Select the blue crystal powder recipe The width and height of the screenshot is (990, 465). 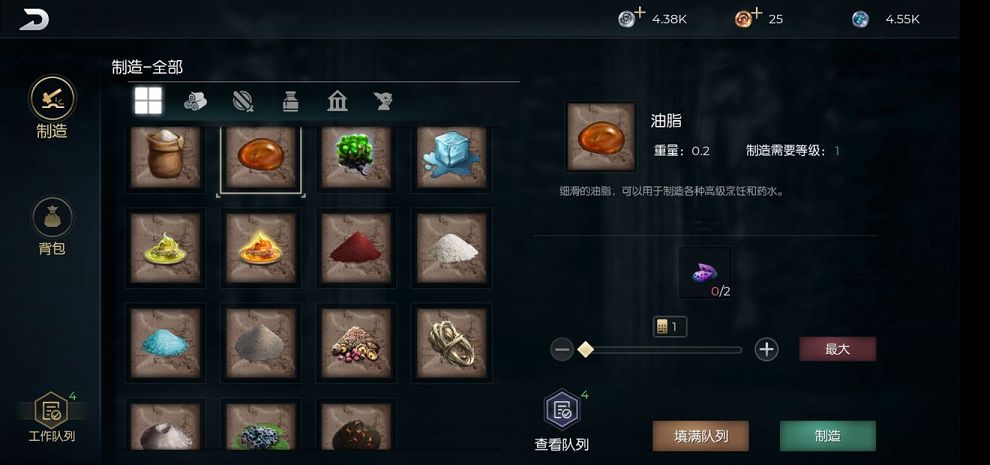point(165,343)
